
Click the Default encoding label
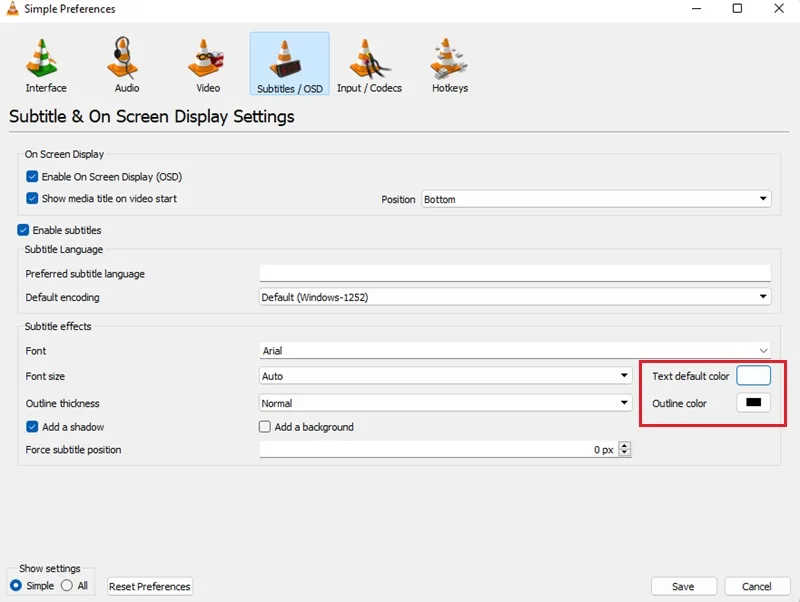(62, 297)
